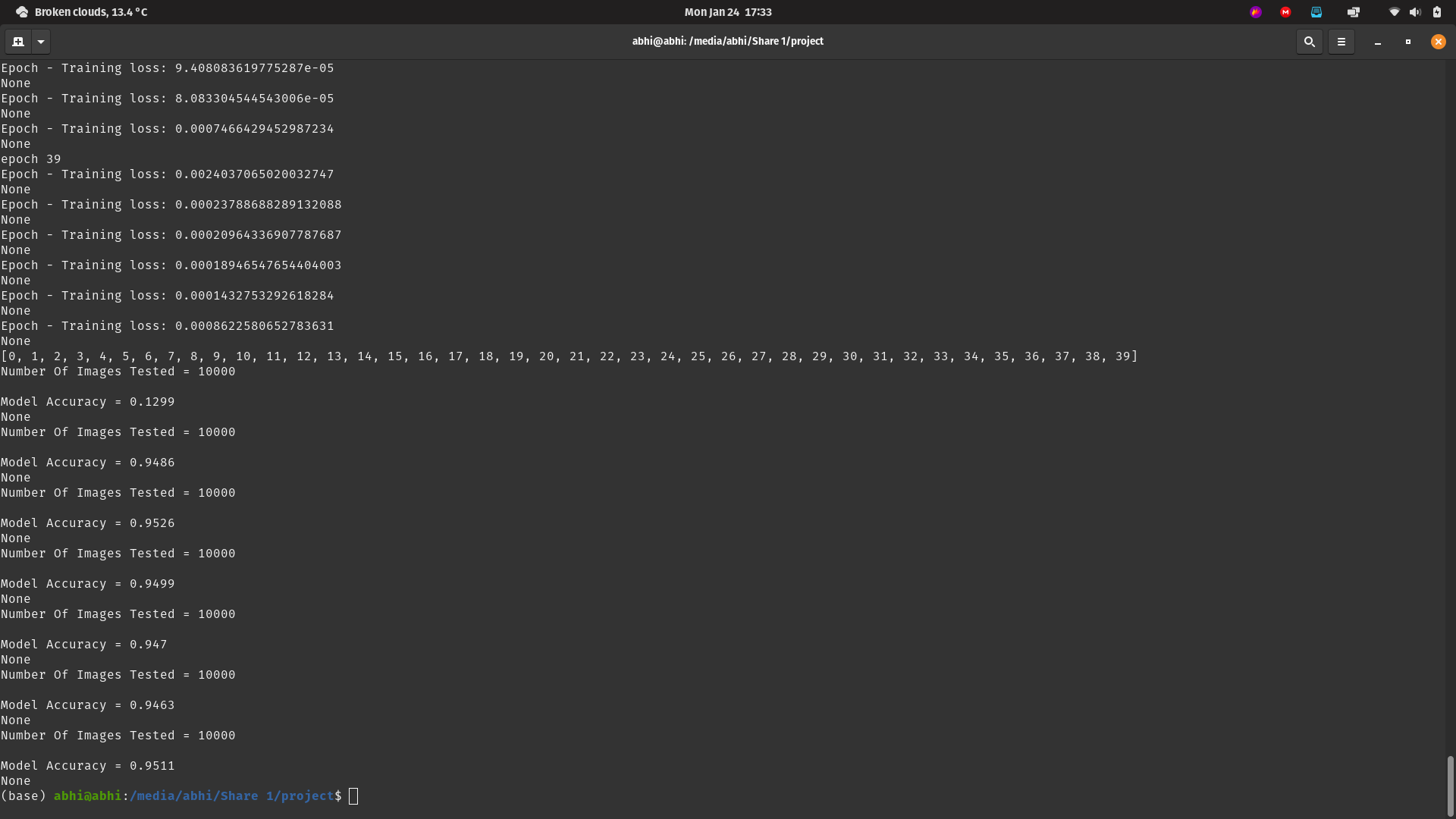Open the MEGA sync tray icon
Viewport: 1456px width, 819px height.
pos(1285,12)
